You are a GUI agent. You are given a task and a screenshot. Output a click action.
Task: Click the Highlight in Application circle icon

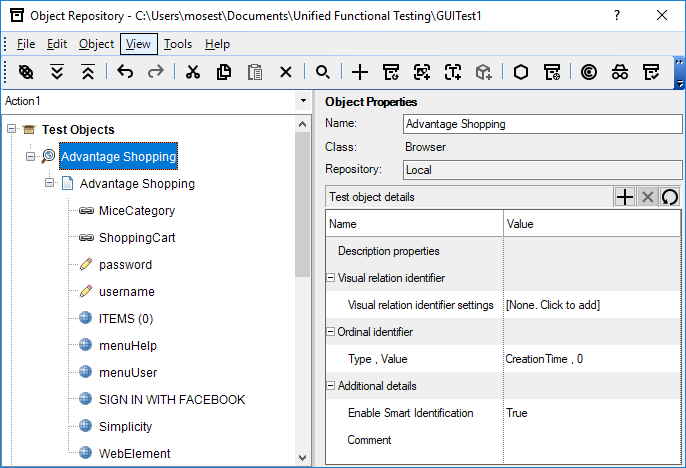click(588, 72)
